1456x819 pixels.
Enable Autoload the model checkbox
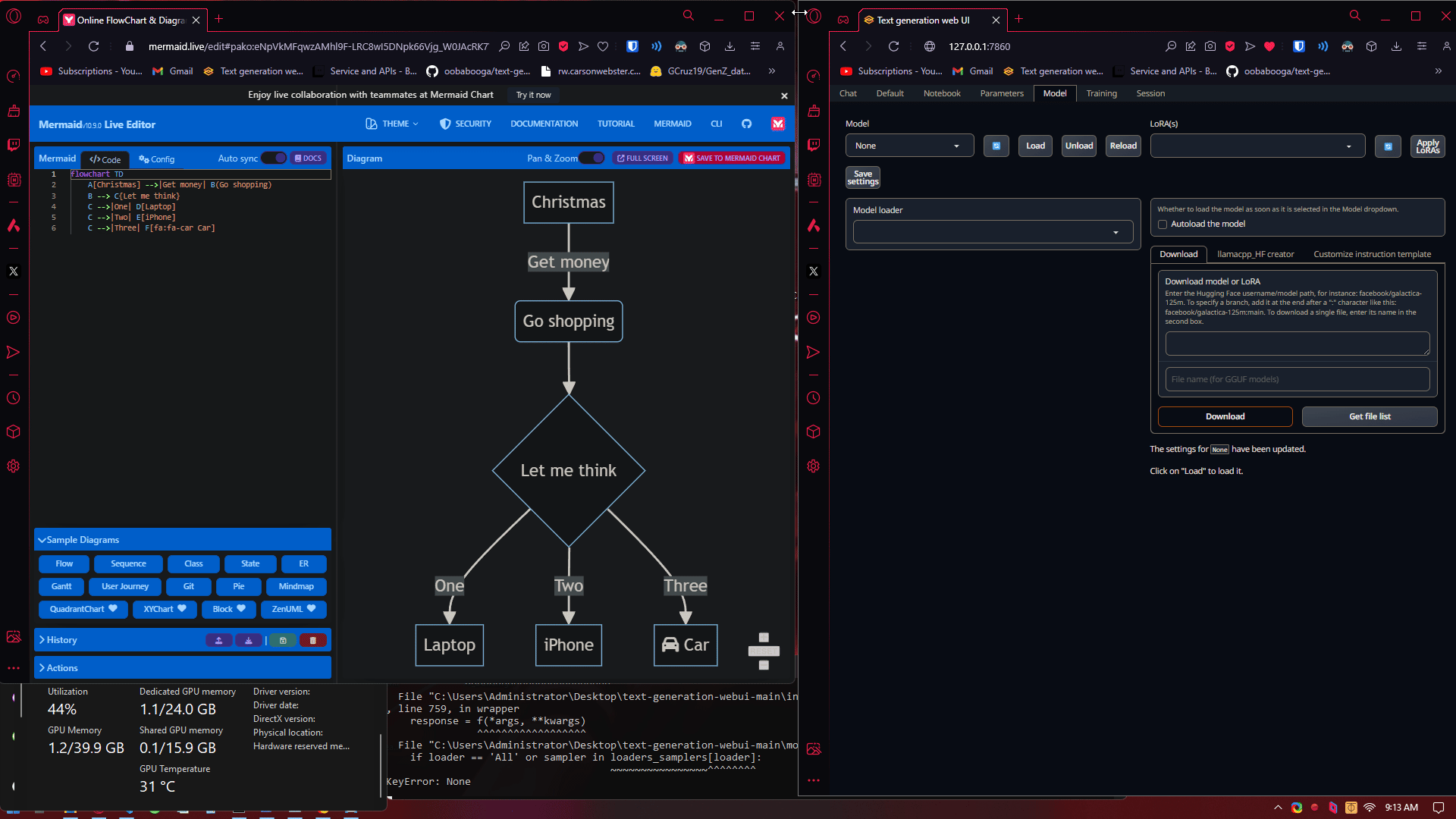(1163, 224)
